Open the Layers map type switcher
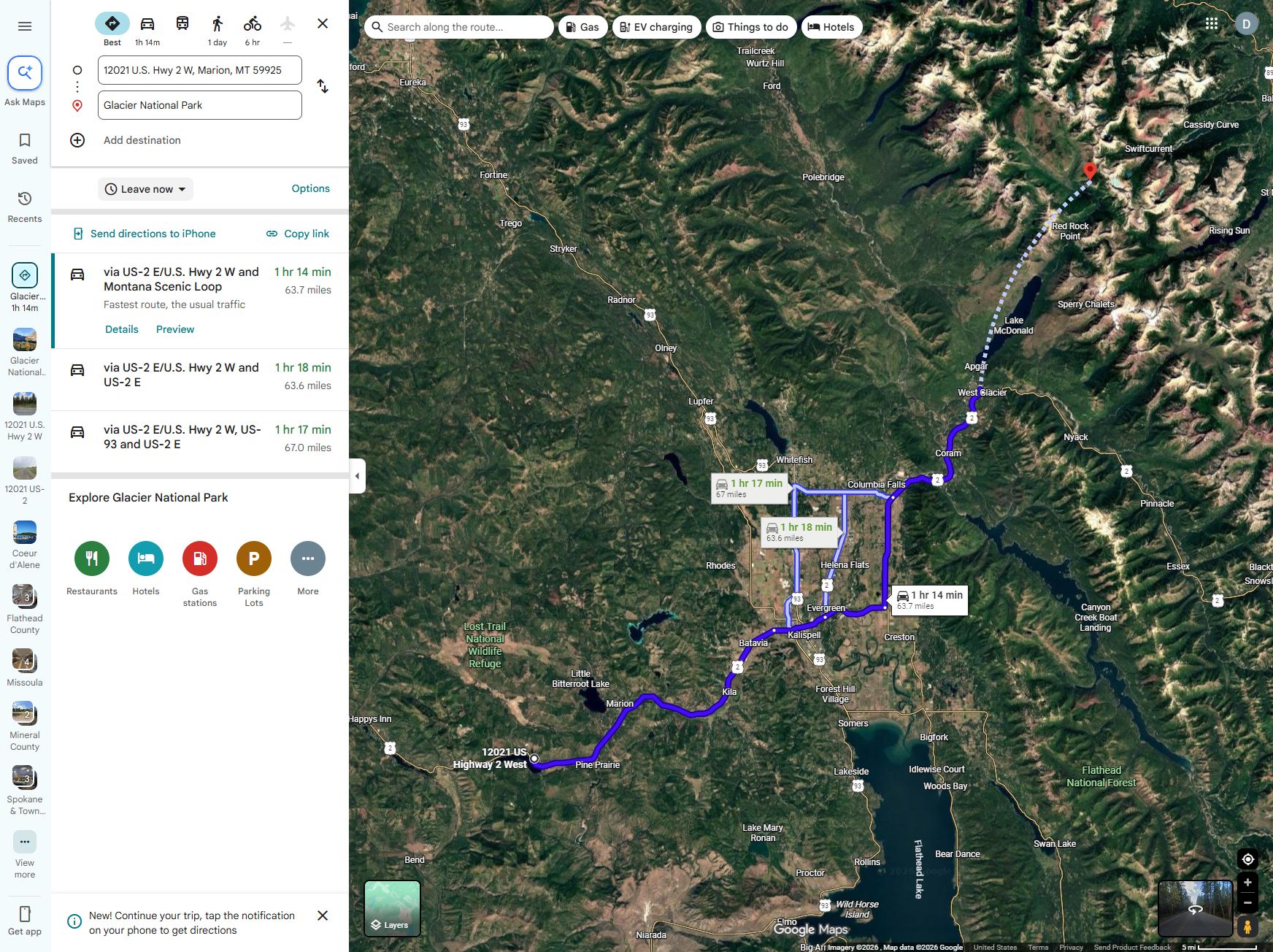This screenshot has height=952, width=1273. coord(392,908)
